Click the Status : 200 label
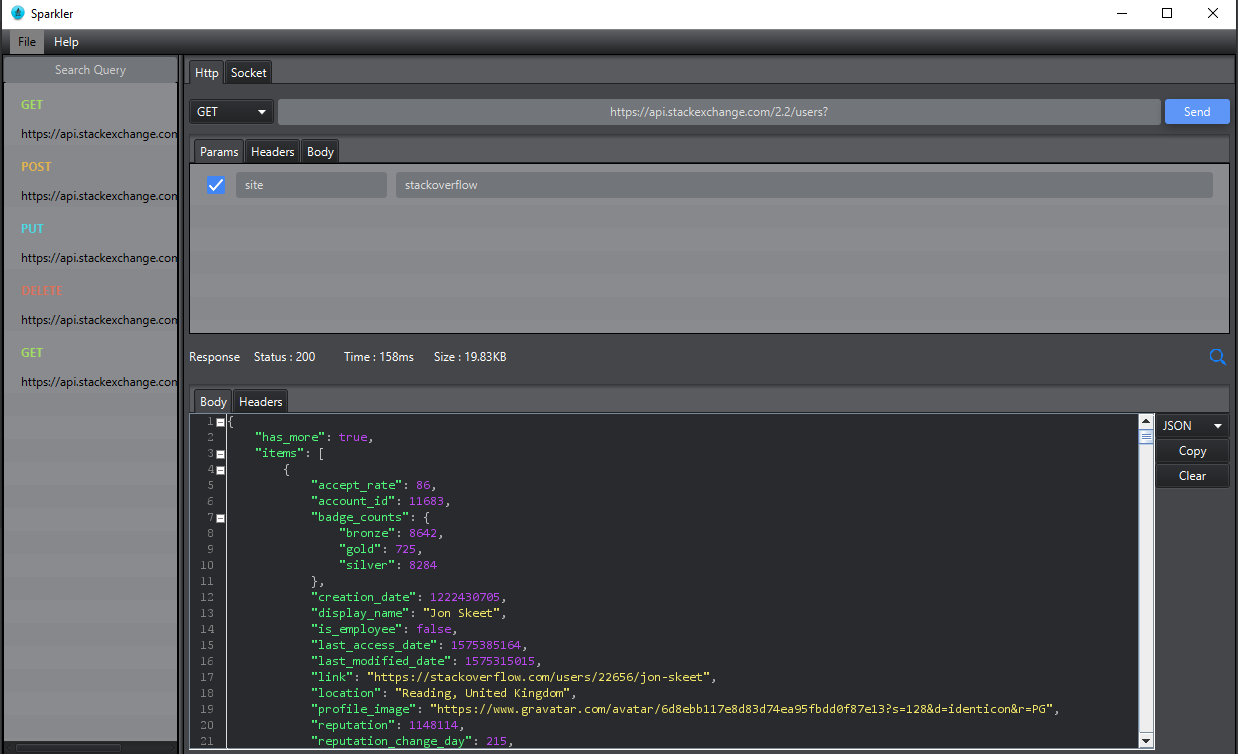Screen dimensions: 1238x754 tap(284, 357)
